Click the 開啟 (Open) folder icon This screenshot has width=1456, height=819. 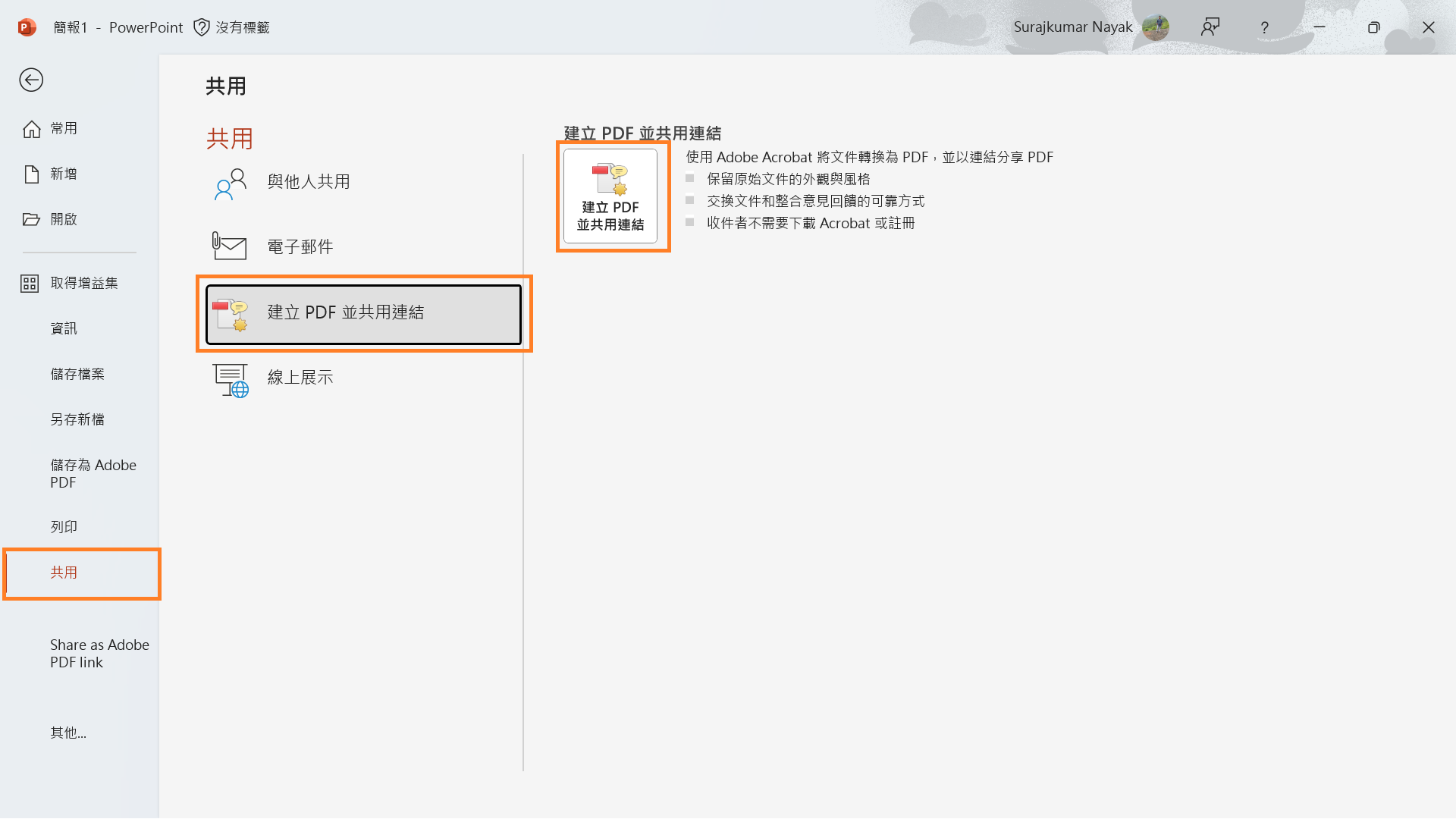(32, 219)
